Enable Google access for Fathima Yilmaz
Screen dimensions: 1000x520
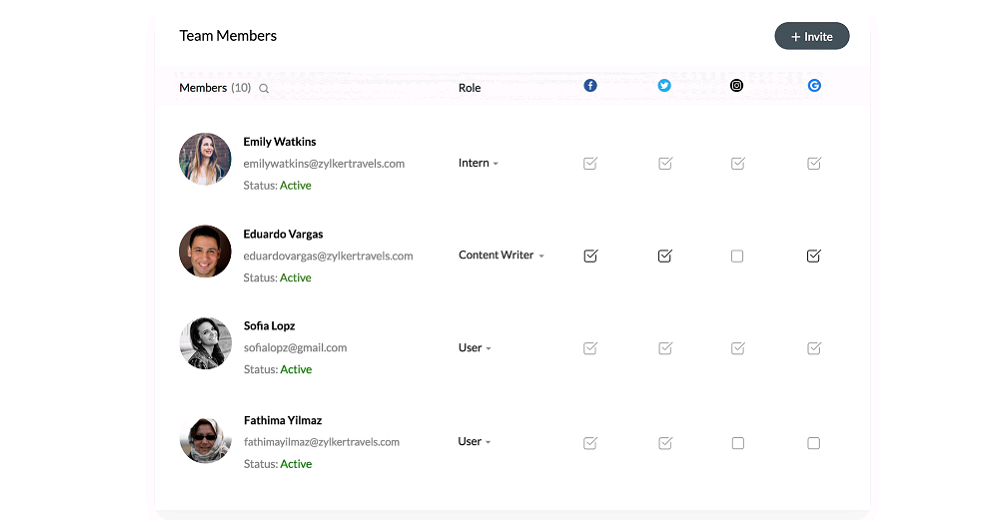point(813,443)
